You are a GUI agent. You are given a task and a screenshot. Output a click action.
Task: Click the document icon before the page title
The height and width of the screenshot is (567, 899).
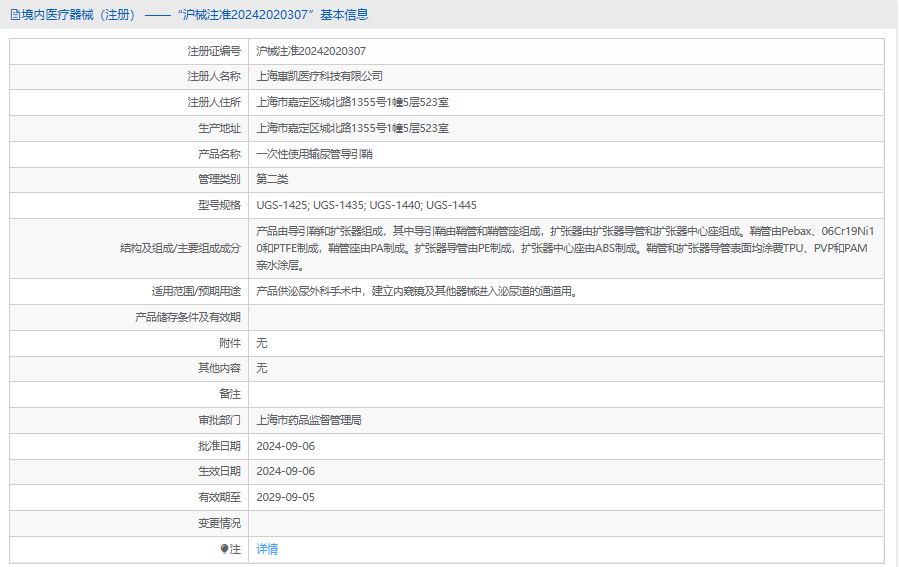(15, 15)
